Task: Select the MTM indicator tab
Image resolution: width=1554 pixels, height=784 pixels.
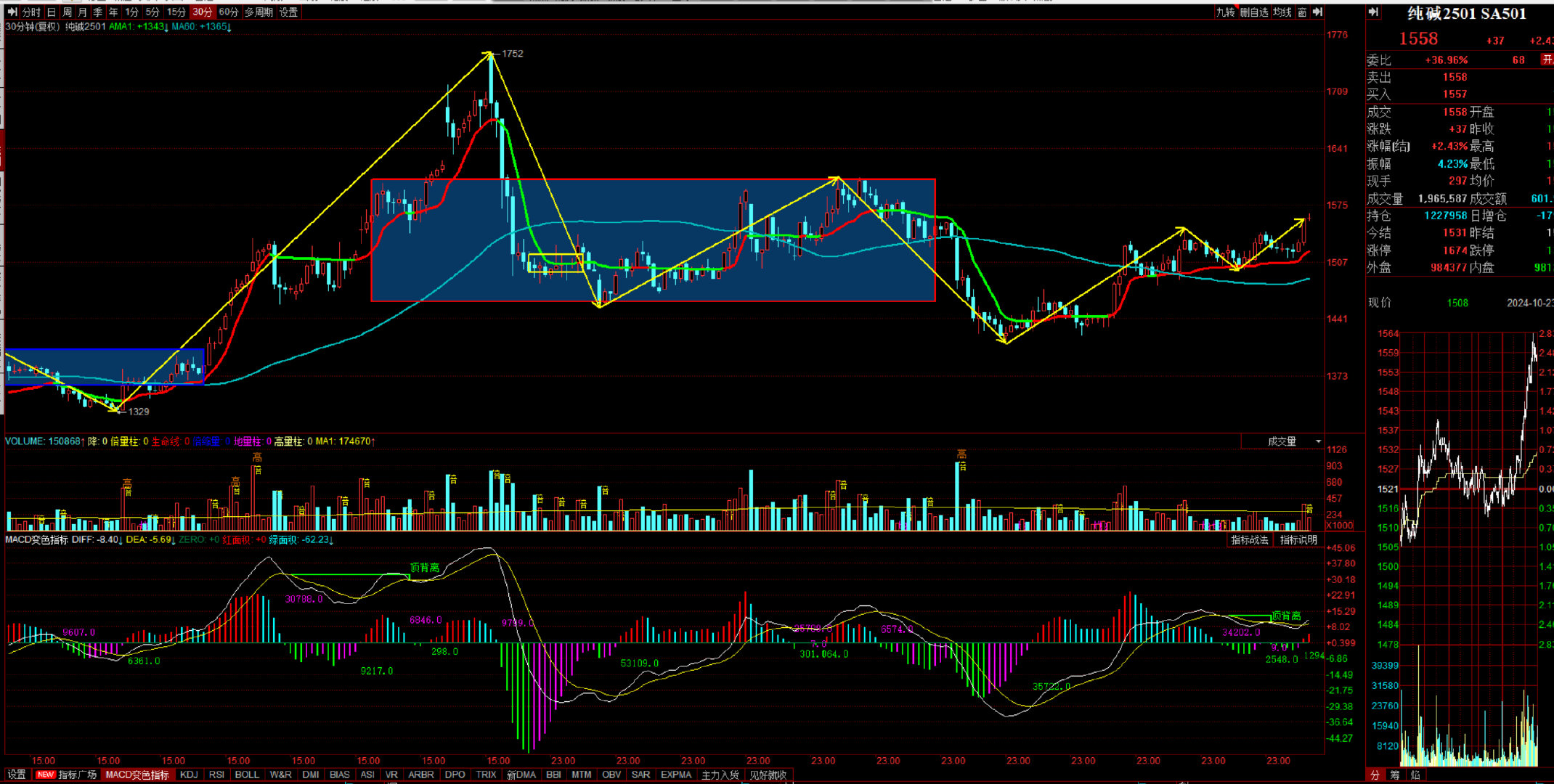Action: (x=582, y=775)
